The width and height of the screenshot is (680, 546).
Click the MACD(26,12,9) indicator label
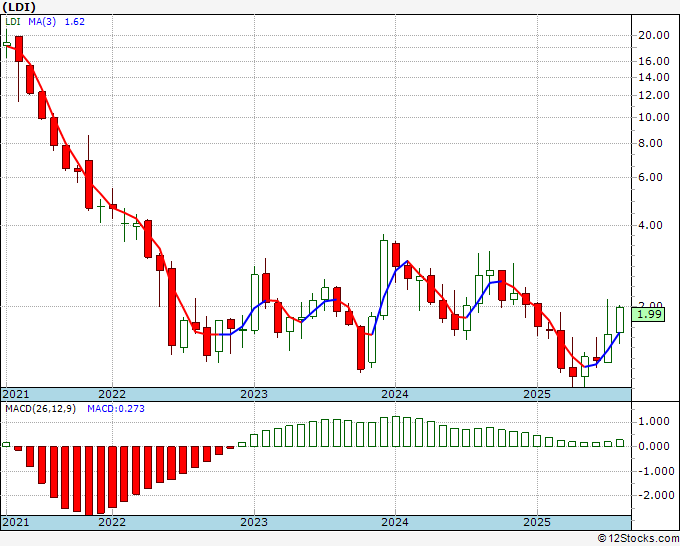[x=40, y=409]
